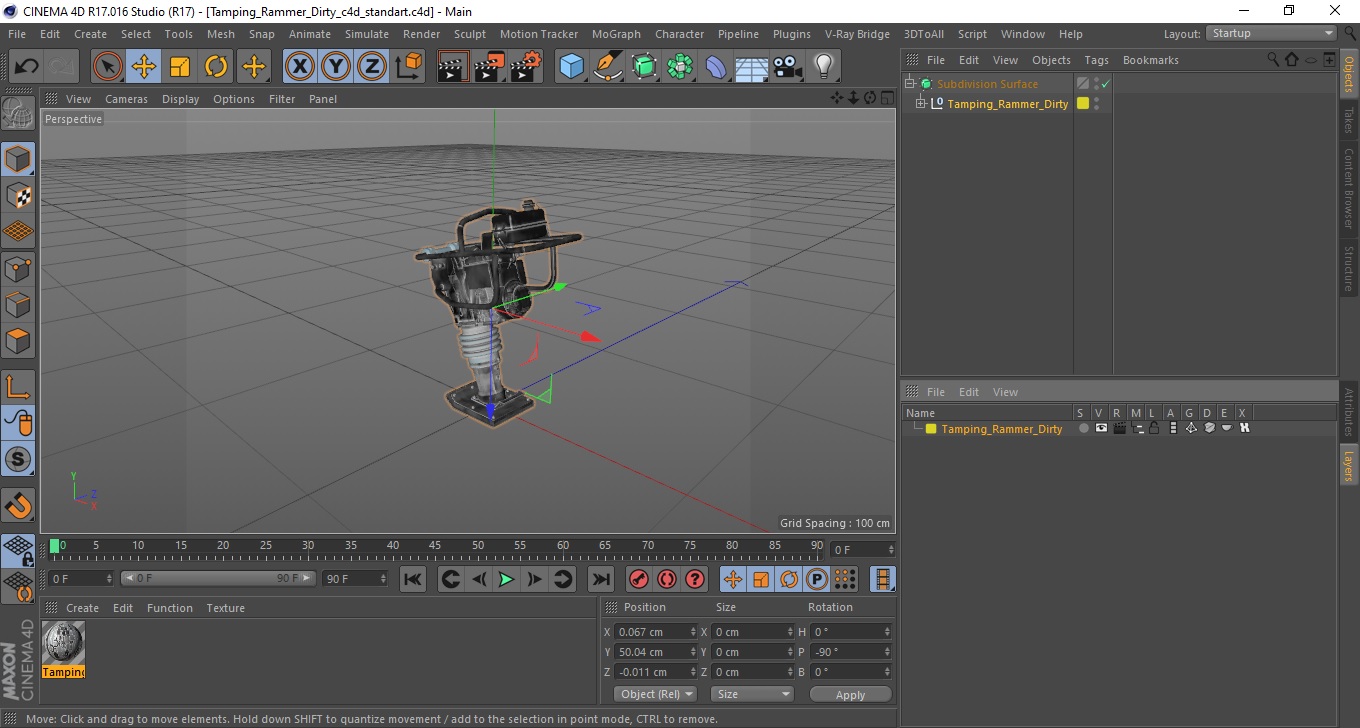Viewport: 1360px width, 728px height.
Task: Open the Spline pen tool
Action: 608,67
